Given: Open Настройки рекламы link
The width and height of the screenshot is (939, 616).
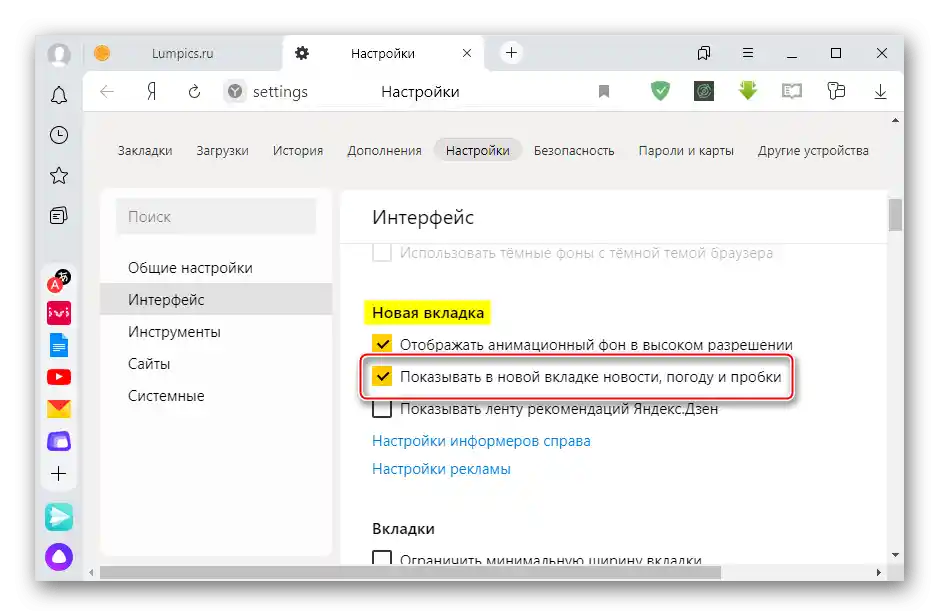Looking at the screenshot, I should [441, 468].
